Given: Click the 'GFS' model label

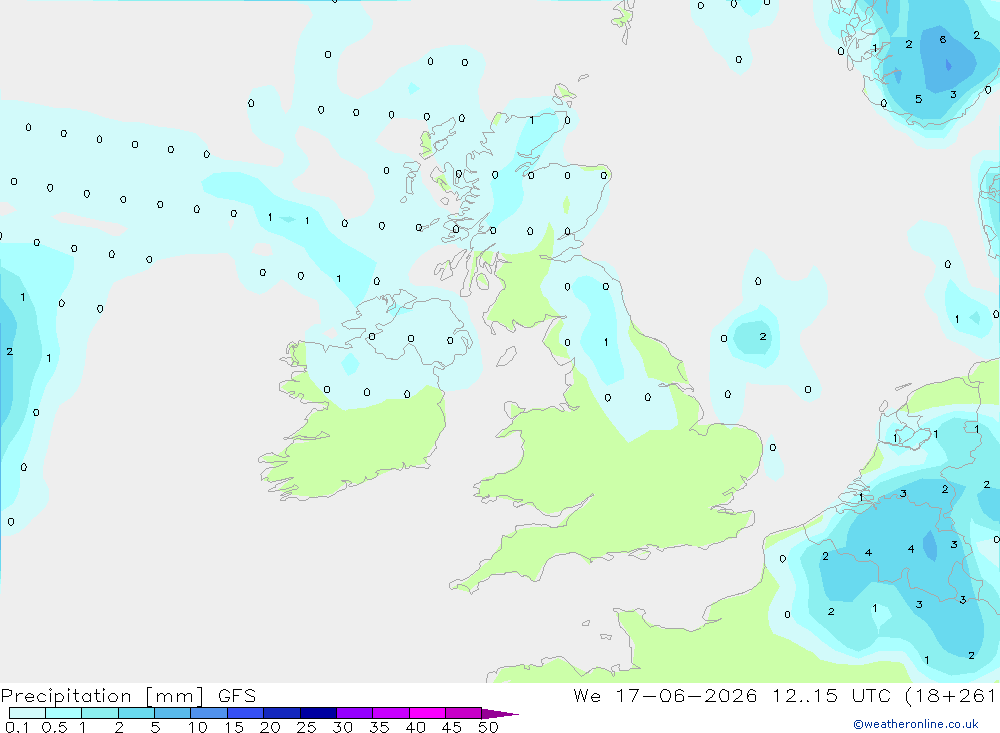Looking at the screenshot, I should [x=237, y=696].
